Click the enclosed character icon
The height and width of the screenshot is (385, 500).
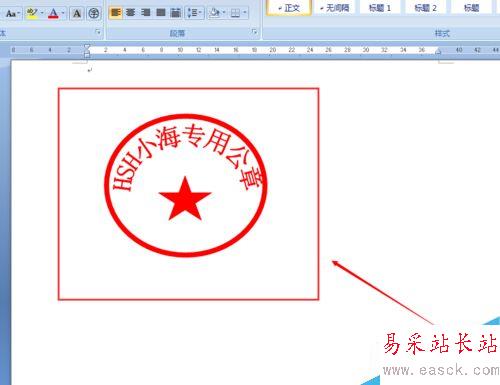pos(94,13)
